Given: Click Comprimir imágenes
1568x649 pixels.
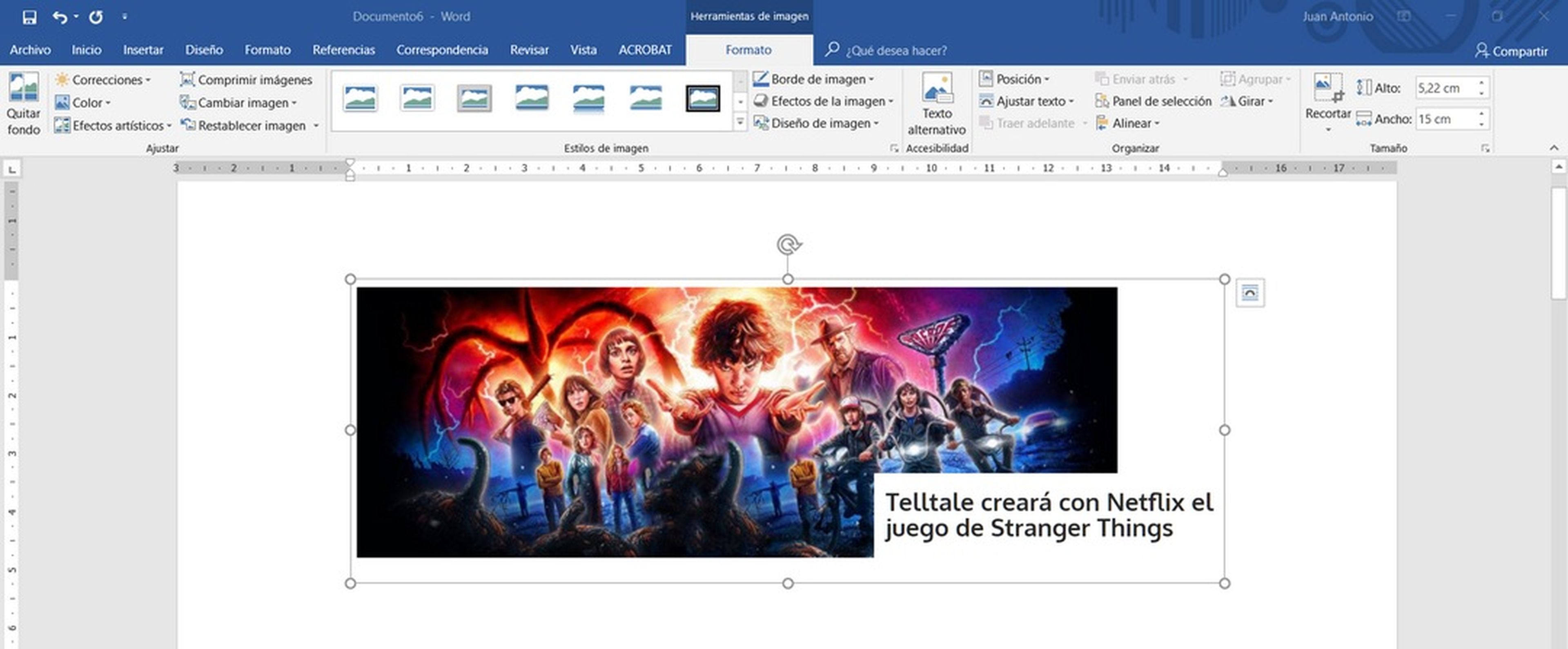Looking at the screenshot, I should (246, 80).
